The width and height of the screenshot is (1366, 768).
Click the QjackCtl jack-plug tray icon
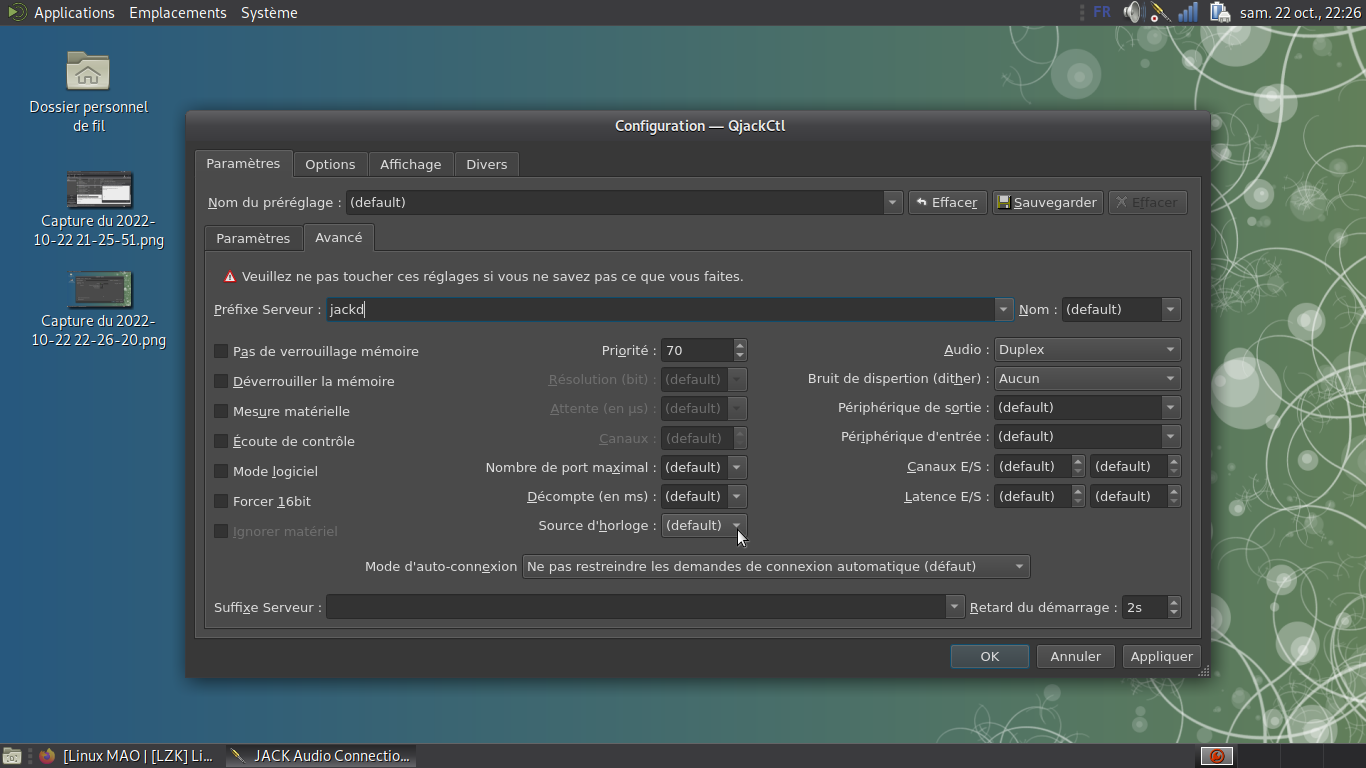1160,12
